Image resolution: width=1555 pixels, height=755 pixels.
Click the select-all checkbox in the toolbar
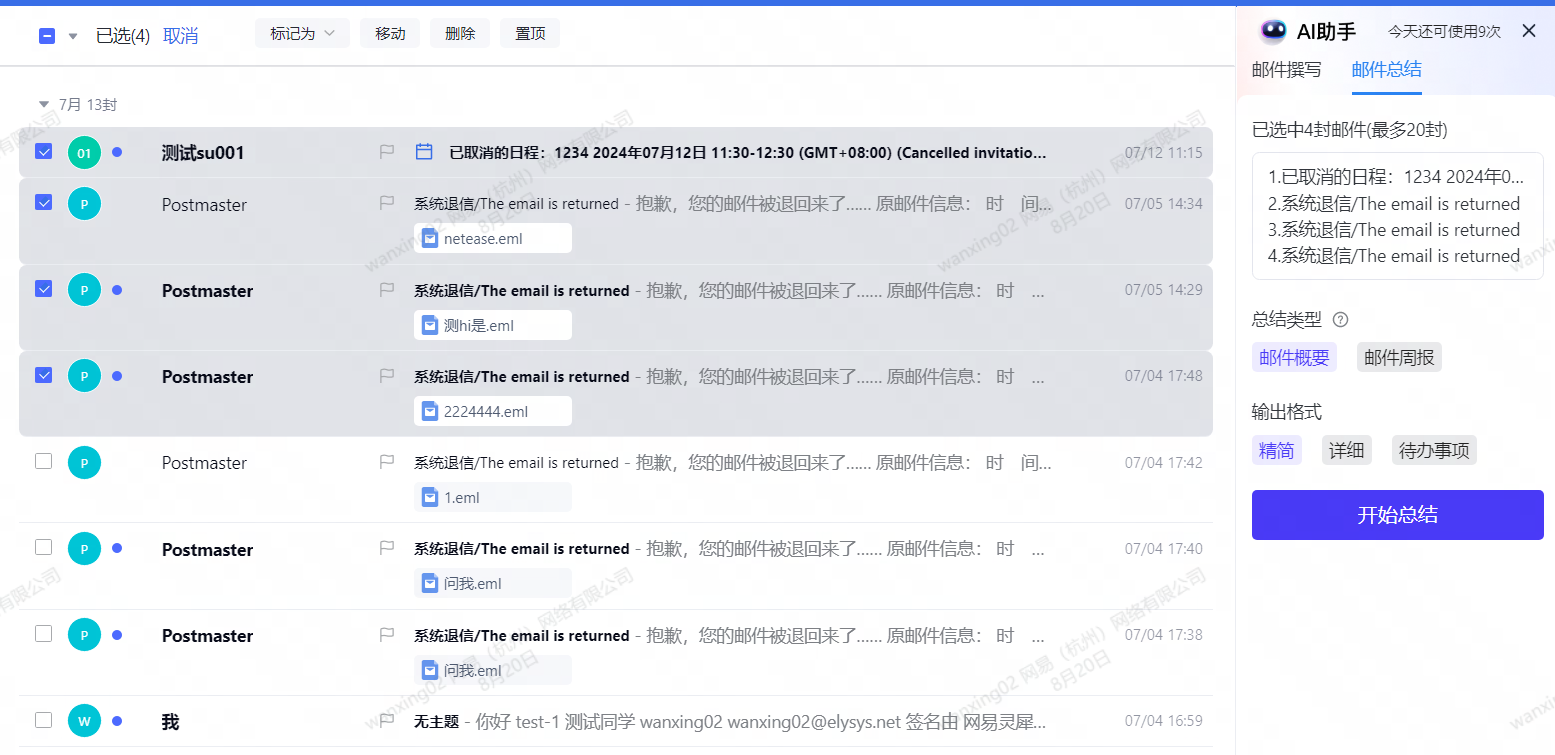tap(46, 36)
